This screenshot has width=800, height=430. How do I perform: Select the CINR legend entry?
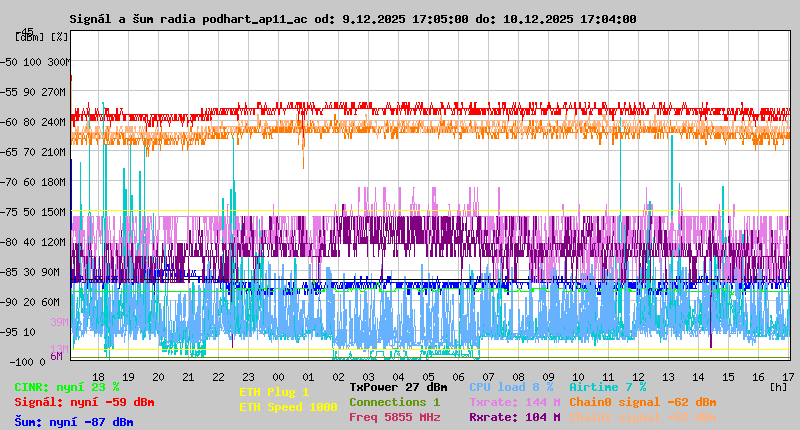click(67, 387)
